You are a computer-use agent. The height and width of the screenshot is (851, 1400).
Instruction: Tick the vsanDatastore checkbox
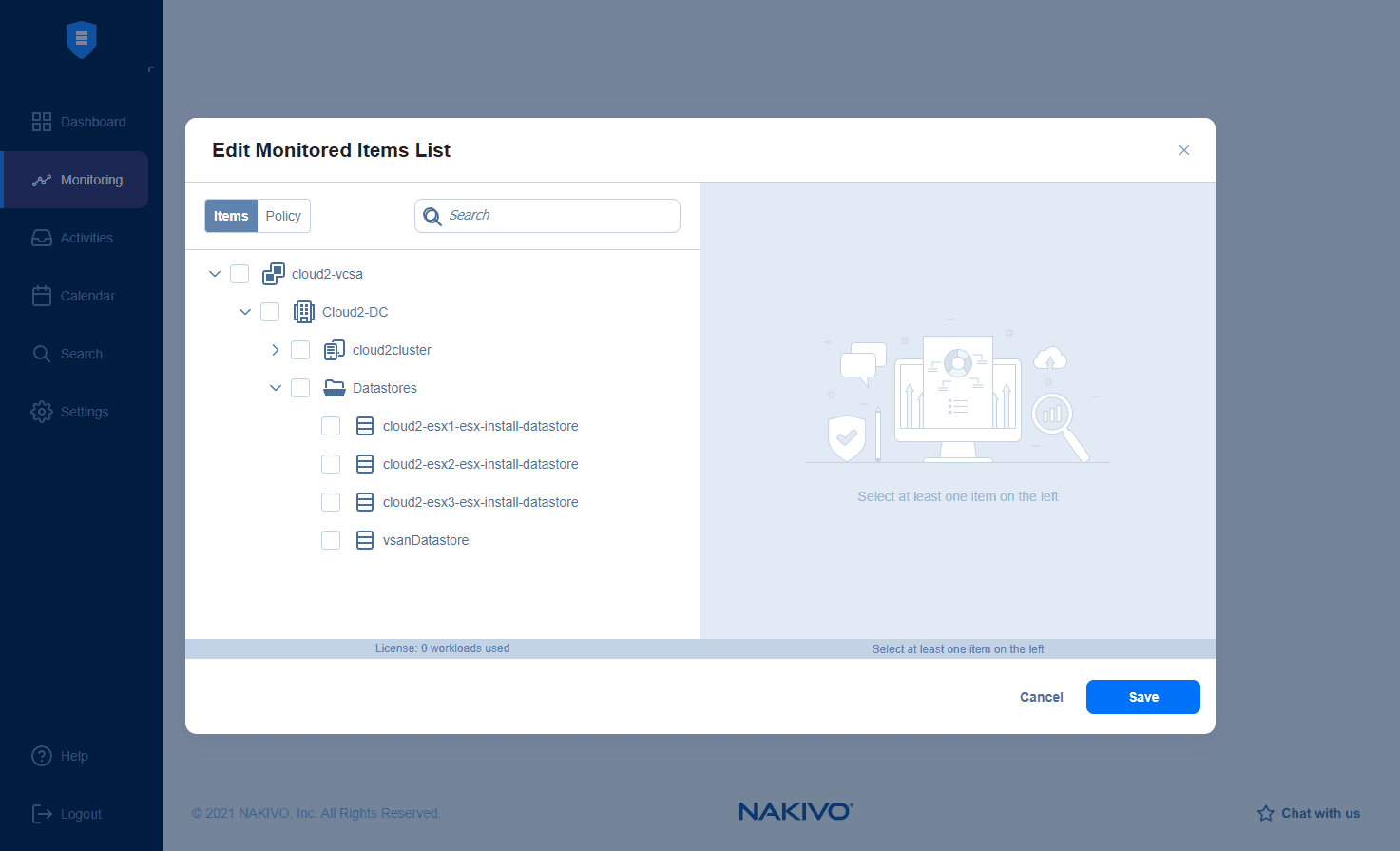331,540
